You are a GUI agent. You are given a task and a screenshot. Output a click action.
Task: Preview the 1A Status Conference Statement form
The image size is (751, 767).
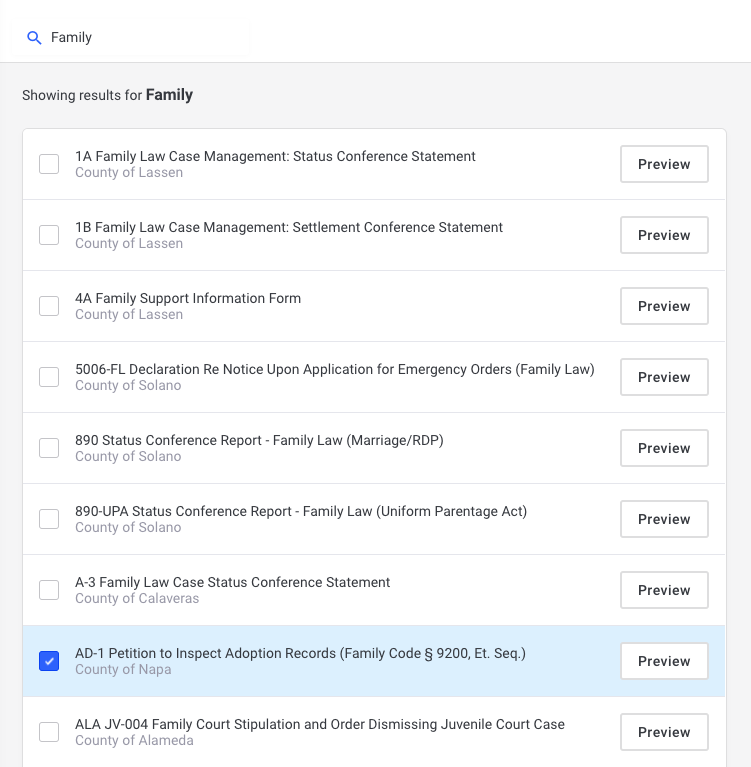664,164
